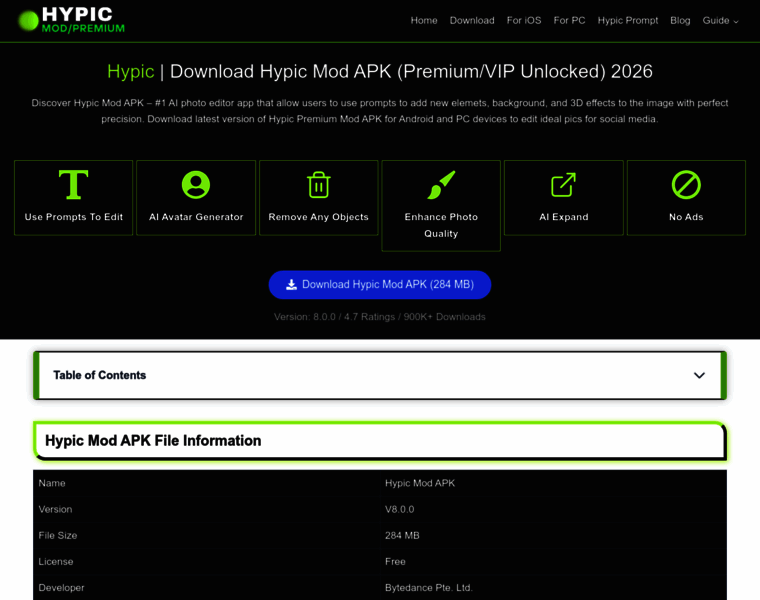Navigate to For iOS page
Image resolution: width=760 pixels, height=600 pixels.
tap(524, 21)
